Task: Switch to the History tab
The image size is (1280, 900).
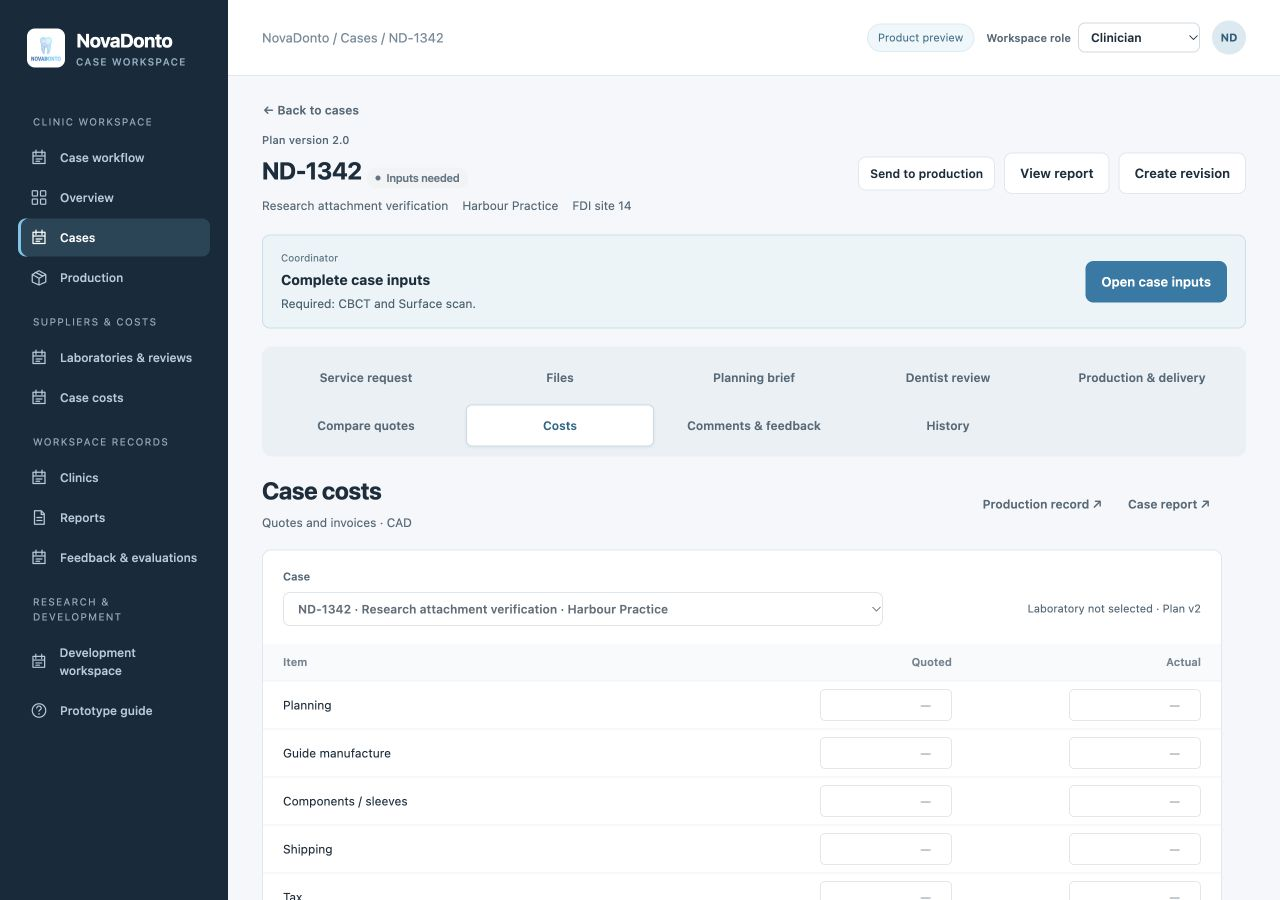Action: [x=948, y=426]
